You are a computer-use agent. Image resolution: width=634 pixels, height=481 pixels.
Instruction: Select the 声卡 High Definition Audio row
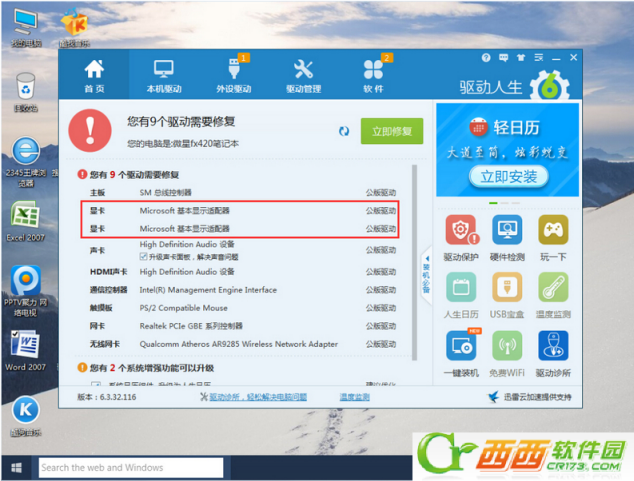243,250
